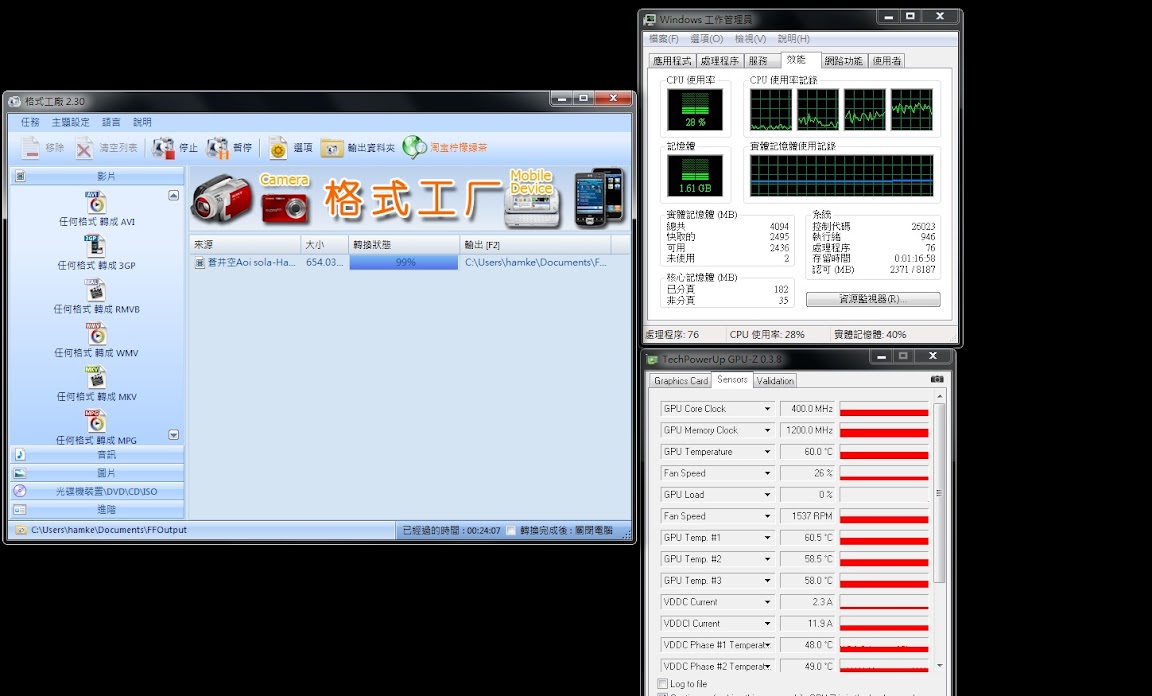Choose the 任何格式 轉成 WMV converter icon

pos(96,333)
